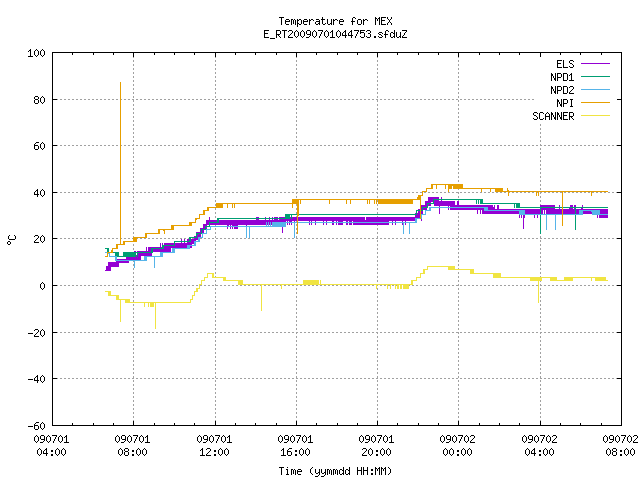Click the x-axis label 090701 20:00
This screenshot has width=640, height=480.
(377, 446)
